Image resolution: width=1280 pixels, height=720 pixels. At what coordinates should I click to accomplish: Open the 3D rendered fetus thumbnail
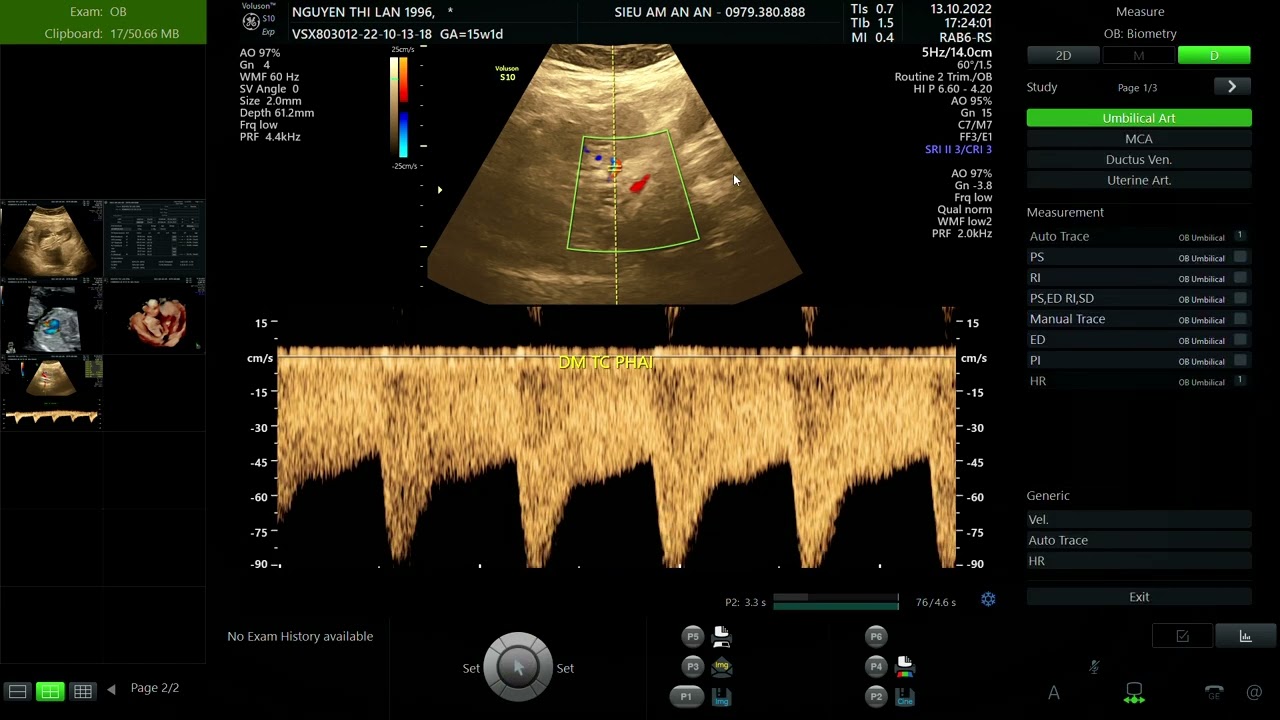155,315
